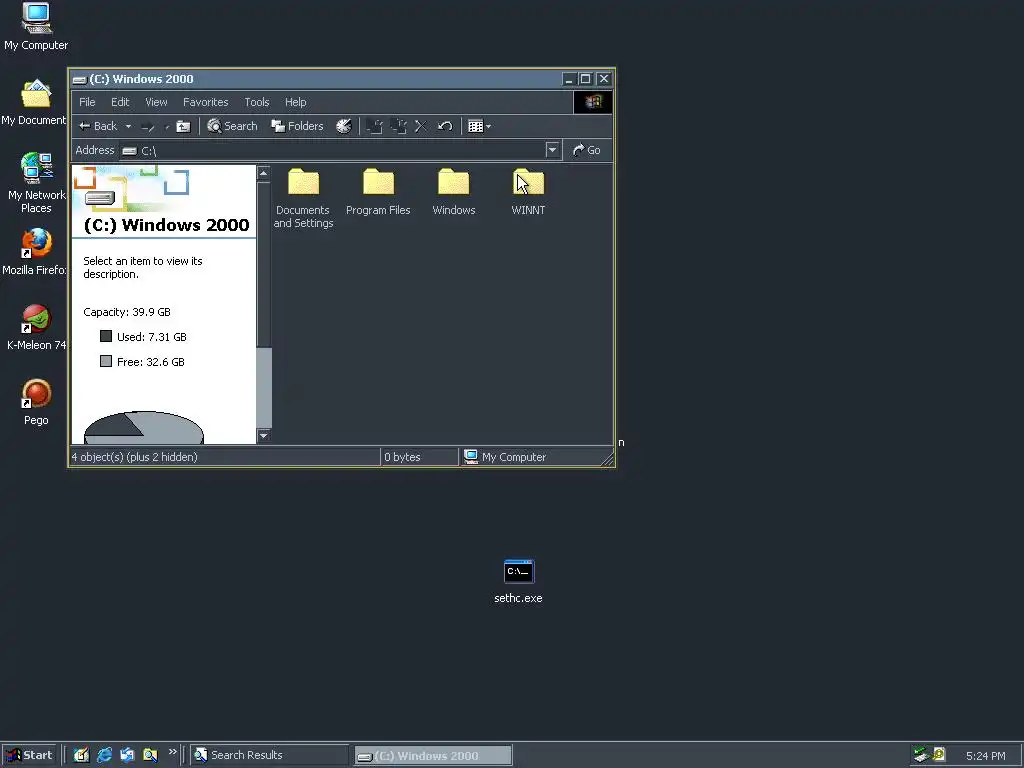Click the folder search quick launch icon
This screenshot has height=768, width=1024.
(x=150, y=755)
